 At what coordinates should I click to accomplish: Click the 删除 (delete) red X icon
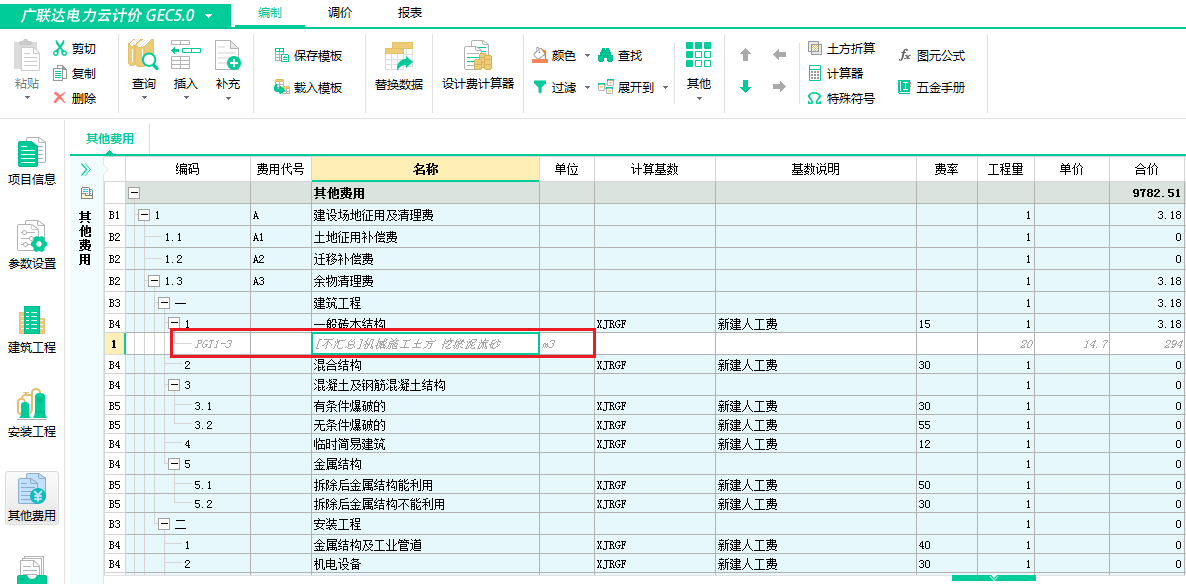point(60,98)
